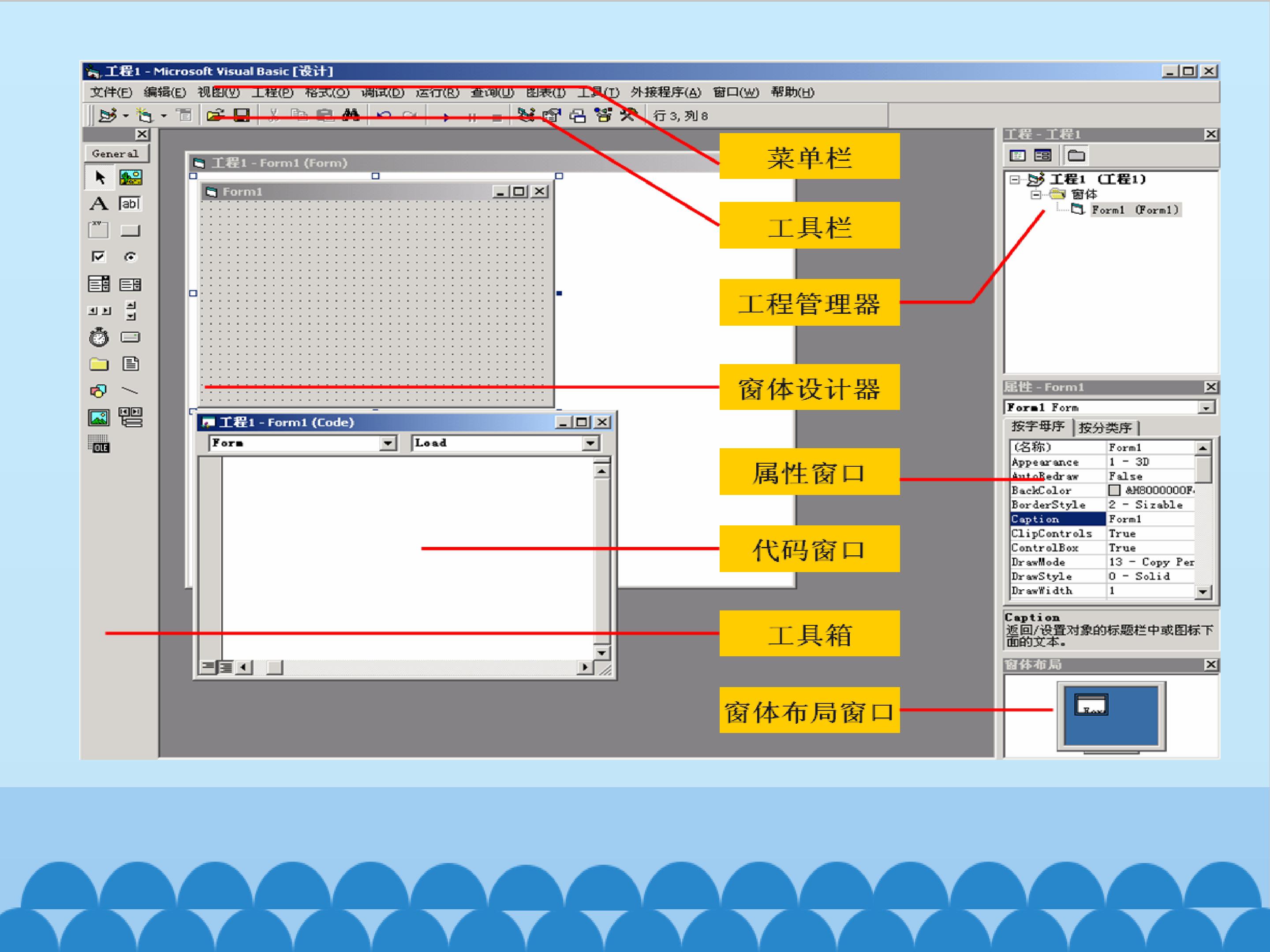
Task: Open the 文件(F) menu
Action: tap(110, 93)
